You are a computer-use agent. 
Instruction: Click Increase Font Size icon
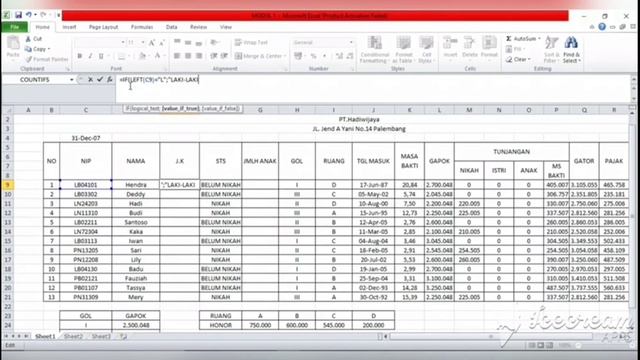(152, 42)
